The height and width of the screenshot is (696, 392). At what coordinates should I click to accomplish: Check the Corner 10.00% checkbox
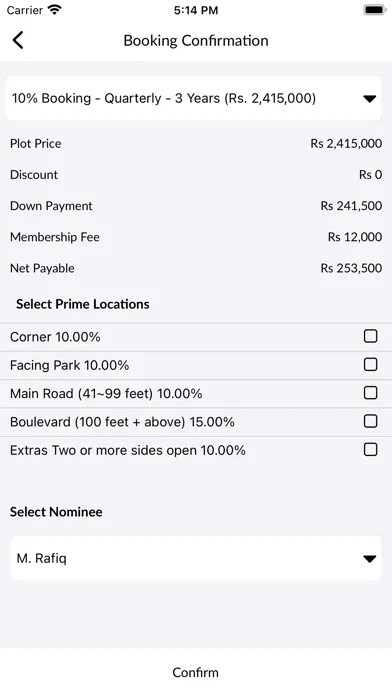(x=370, y=336)
